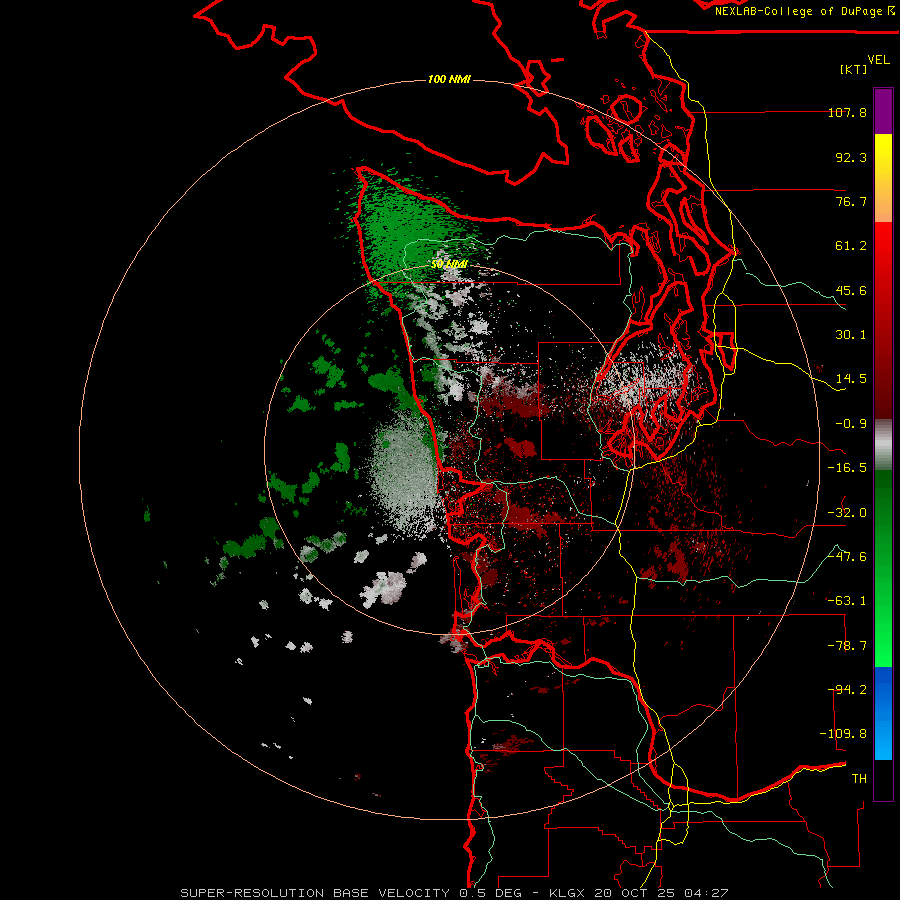Viewport: 900px width, 900px height.
Task: Select the 14.5 legend value
Action: click(851, 379)
